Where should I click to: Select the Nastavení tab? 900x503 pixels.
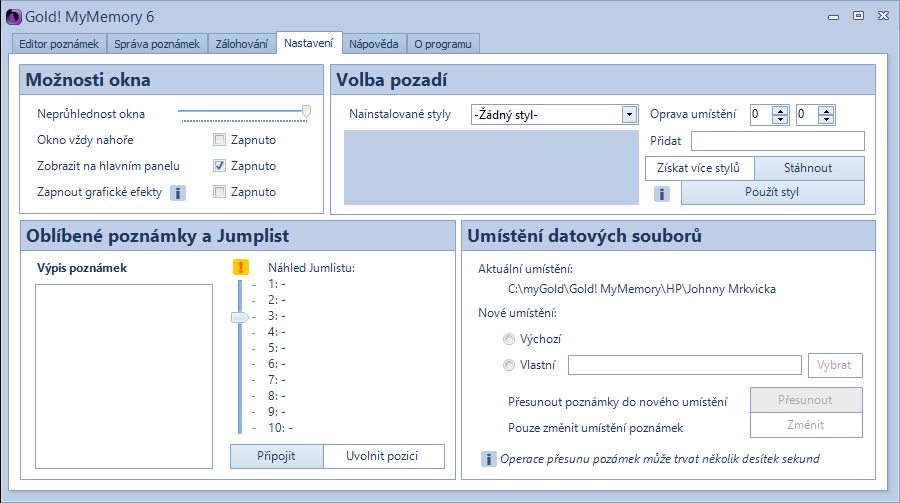(309, 43)
